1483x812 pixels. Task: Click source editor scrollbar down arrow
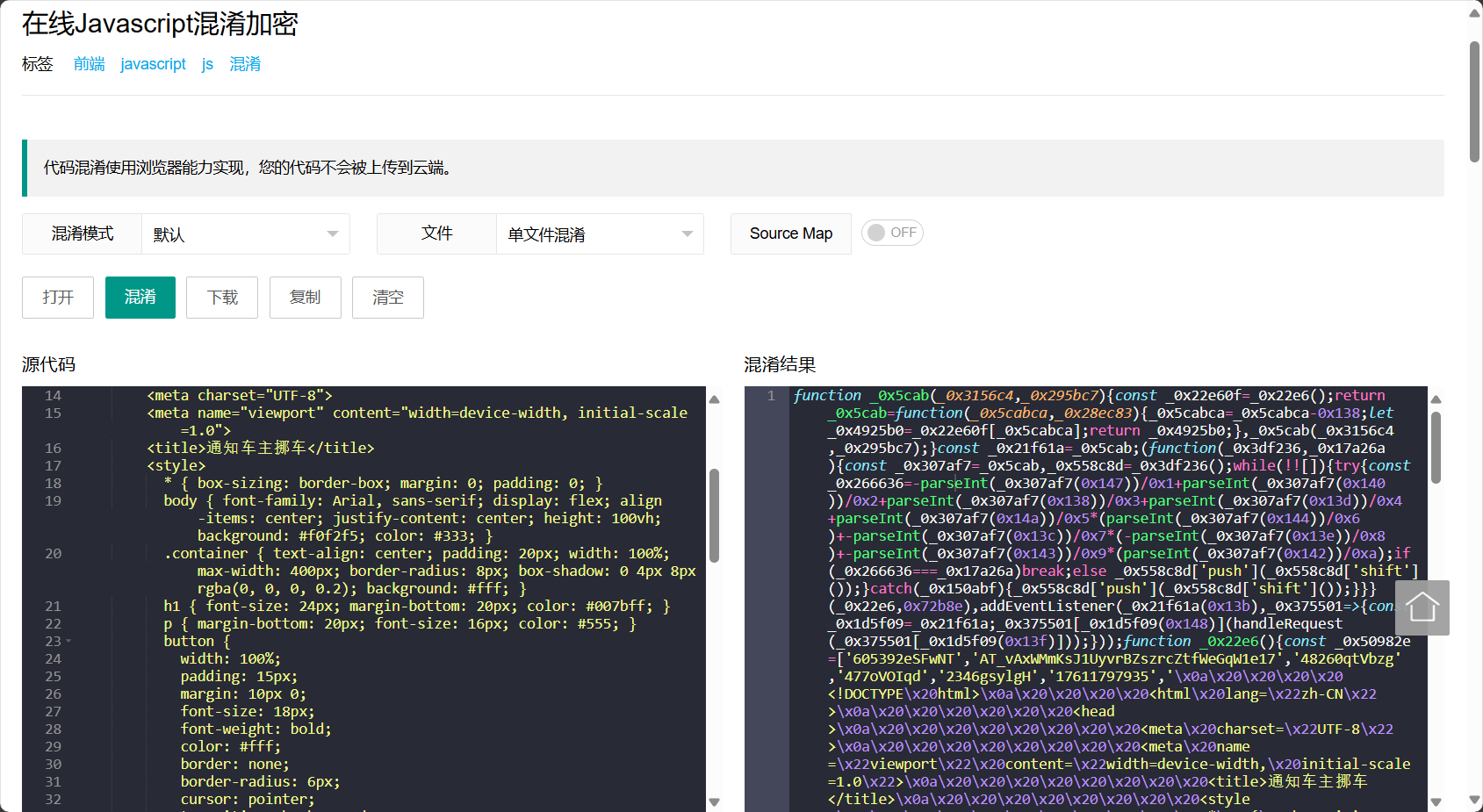point(714,801)
